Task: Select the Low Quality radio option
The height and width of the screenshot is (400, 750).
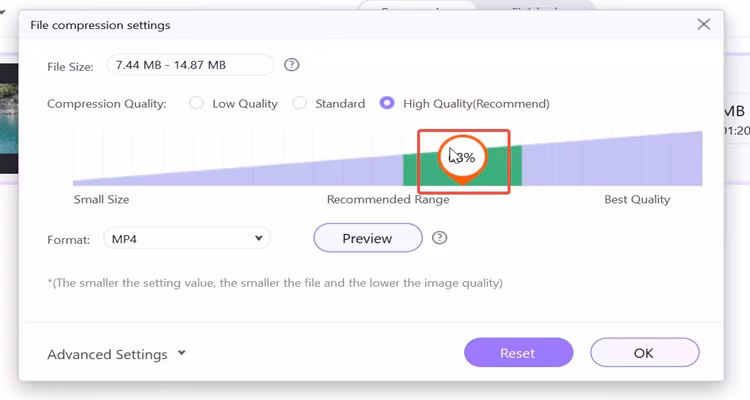Action: (196, 103)
